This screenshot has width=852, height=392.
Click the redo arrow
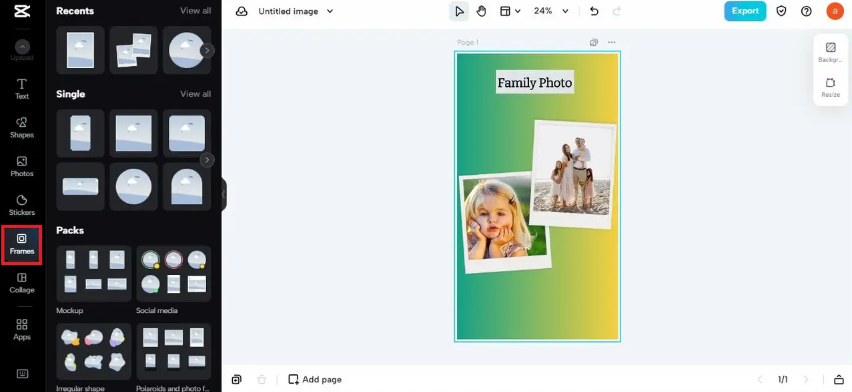[617, 11]
